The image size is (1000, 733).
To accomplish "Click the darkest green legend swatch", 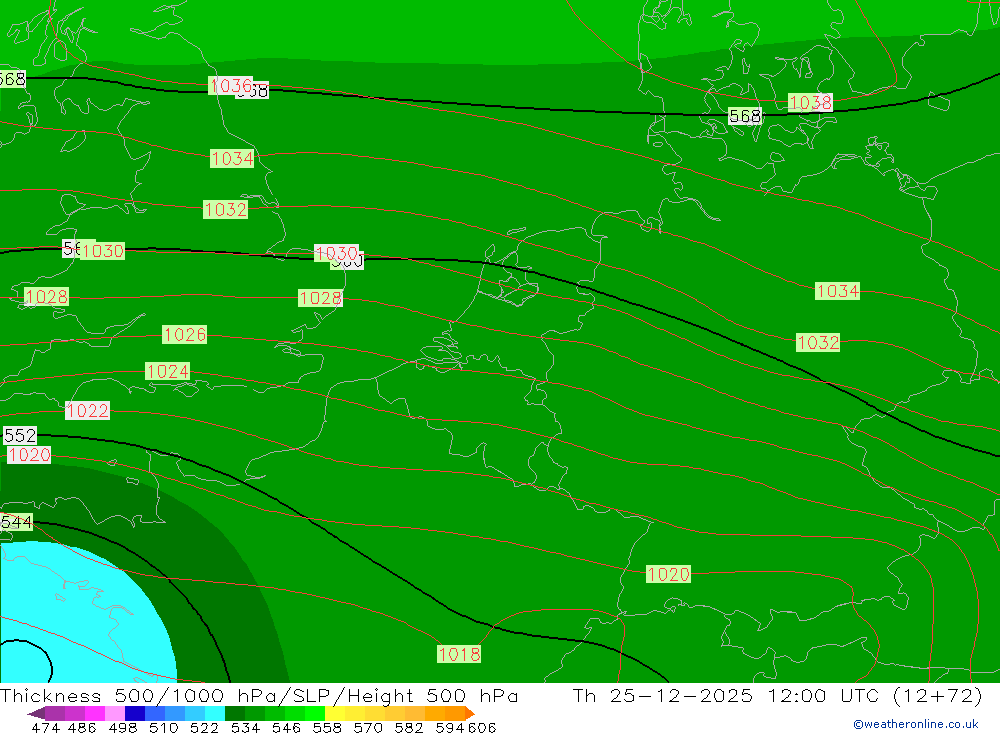I will [x=235, y=713].
